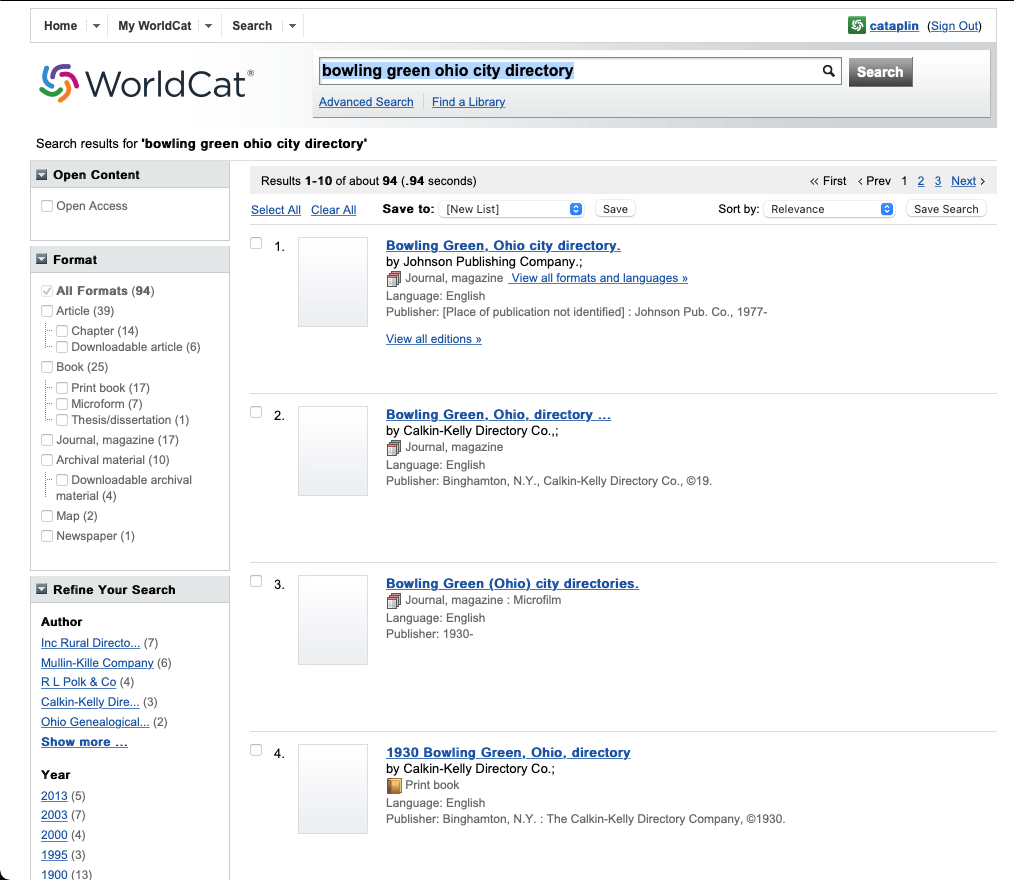The height and width of the screenshot is (880, 1014).
Task: Click print book icon for result 4
Action: tap(394, 786)
